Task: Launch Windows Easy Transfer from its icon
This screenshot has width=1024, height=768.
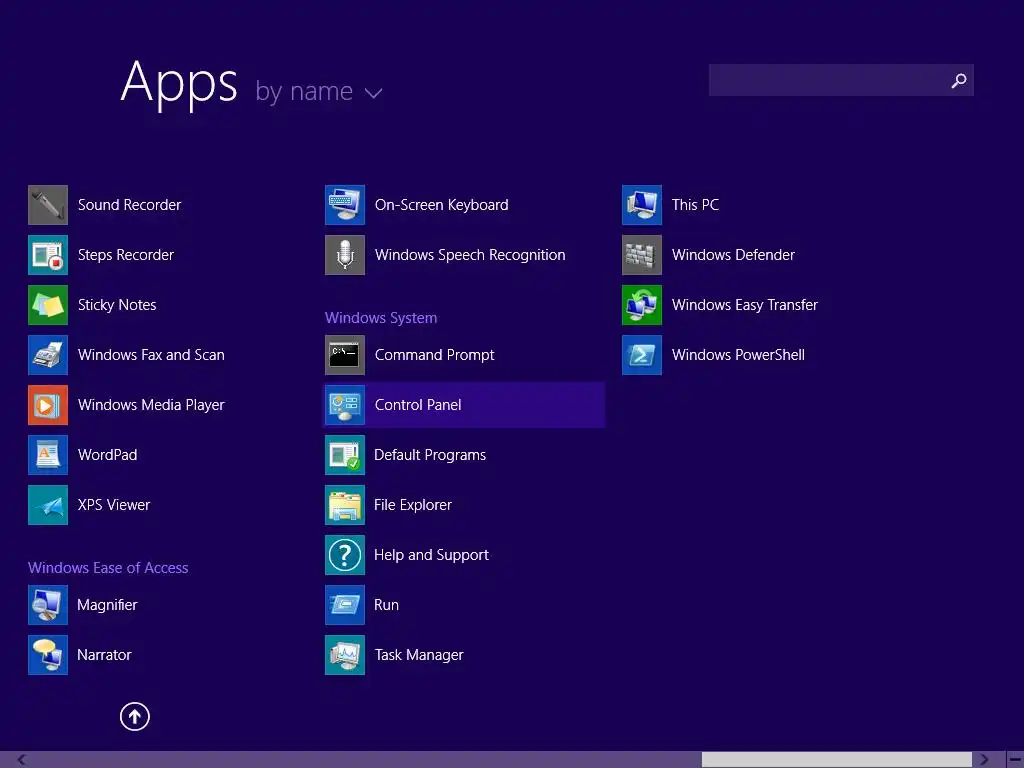Action: [642, 305]
